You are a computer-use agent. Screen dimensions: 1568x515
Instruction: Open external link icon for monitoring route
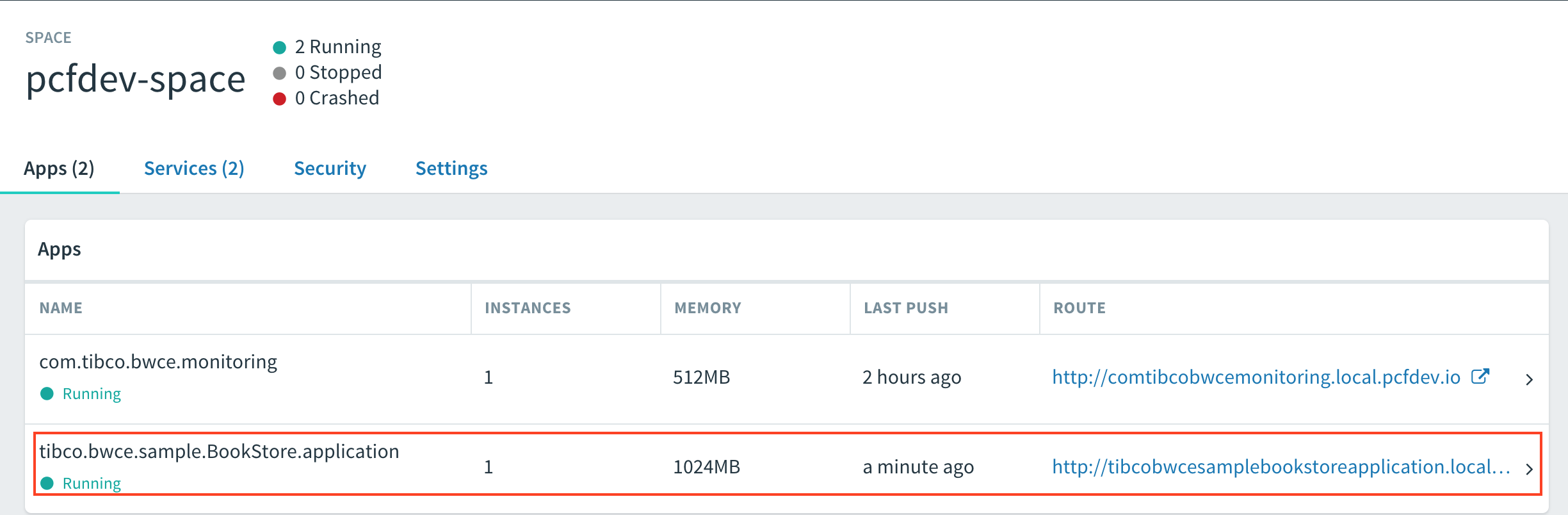pos(1480,377)
